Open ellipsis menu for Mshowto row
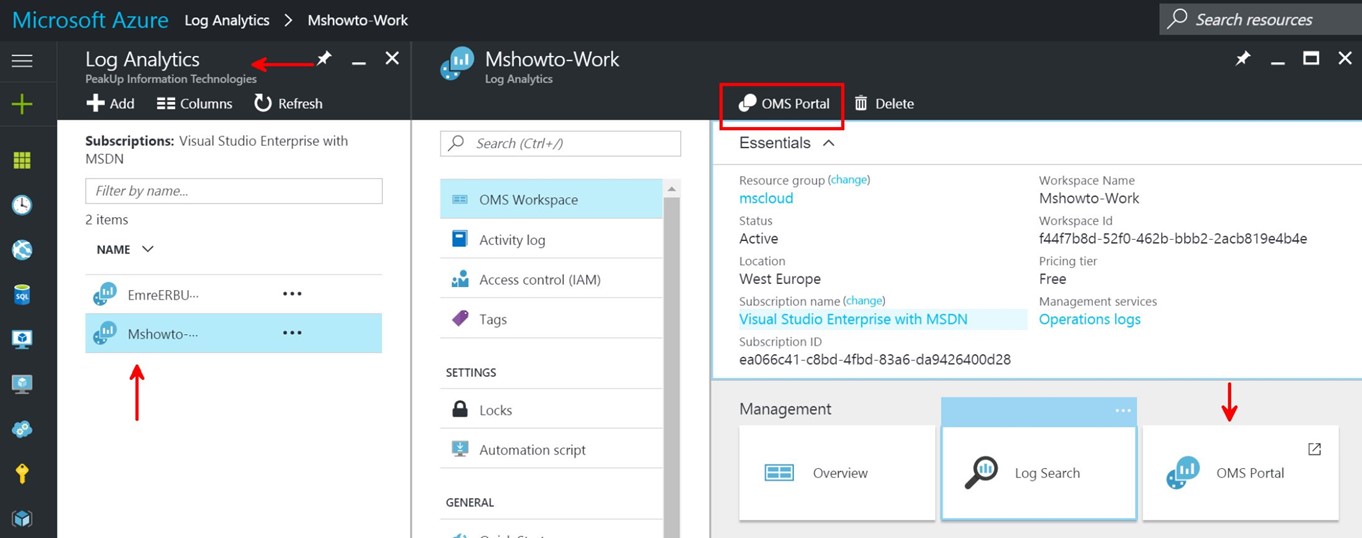The width and height of the screenshot is (1362, 538). 292,333
